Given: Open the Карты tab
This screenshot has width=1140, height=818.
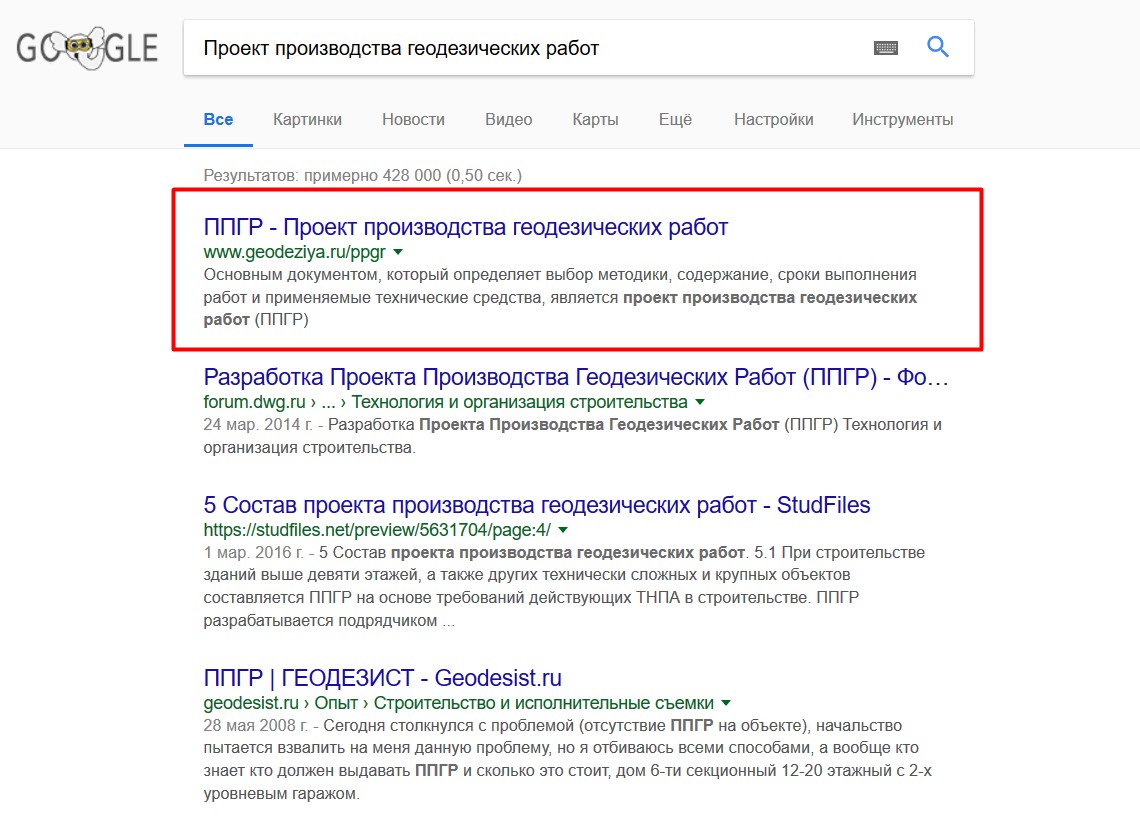Looking at the screenshot, I should coord(595,120).
